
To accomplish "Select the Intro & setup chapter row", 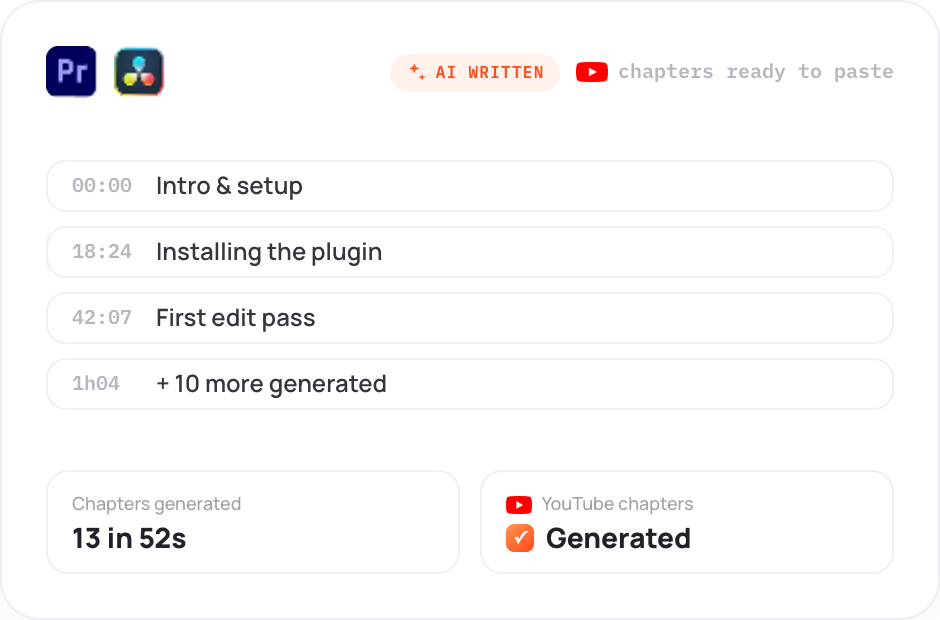I will click(x=470, y=186).
